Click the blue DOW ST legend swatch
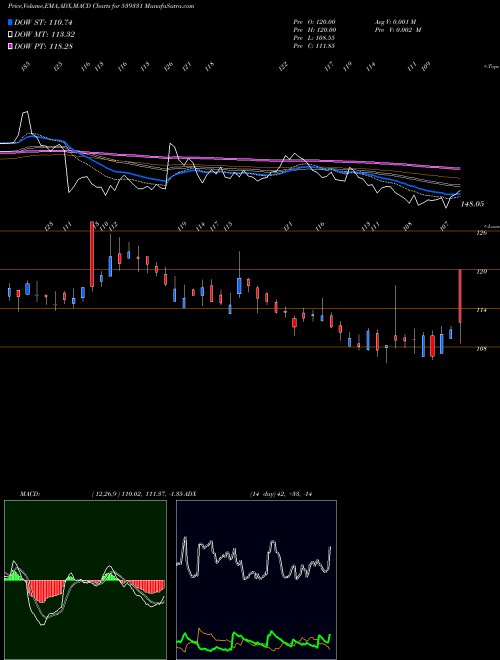Image resolution: width=500 pixels, height=660 pixels. pyautogui.click(x=10, y=23)
